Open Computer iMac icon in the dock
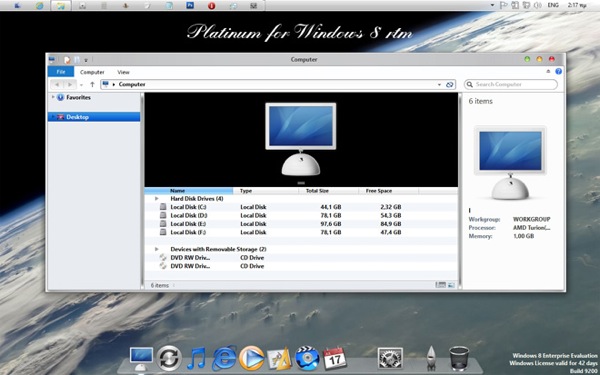 point(141,358)
